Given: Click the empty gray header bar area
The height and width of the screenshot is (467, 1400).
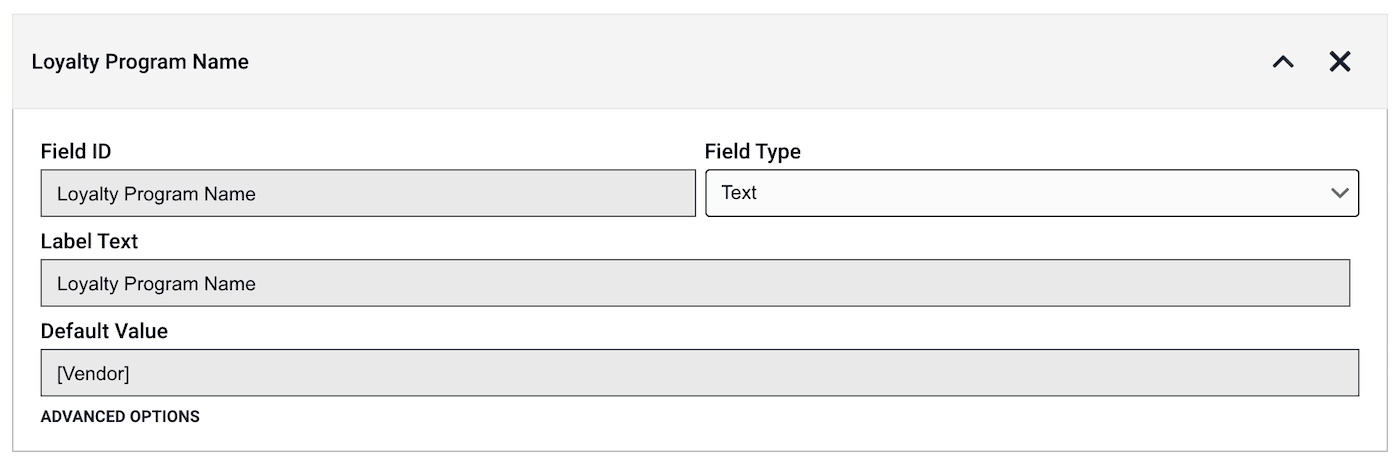Looking at the screenshot, I should (750, 62).
